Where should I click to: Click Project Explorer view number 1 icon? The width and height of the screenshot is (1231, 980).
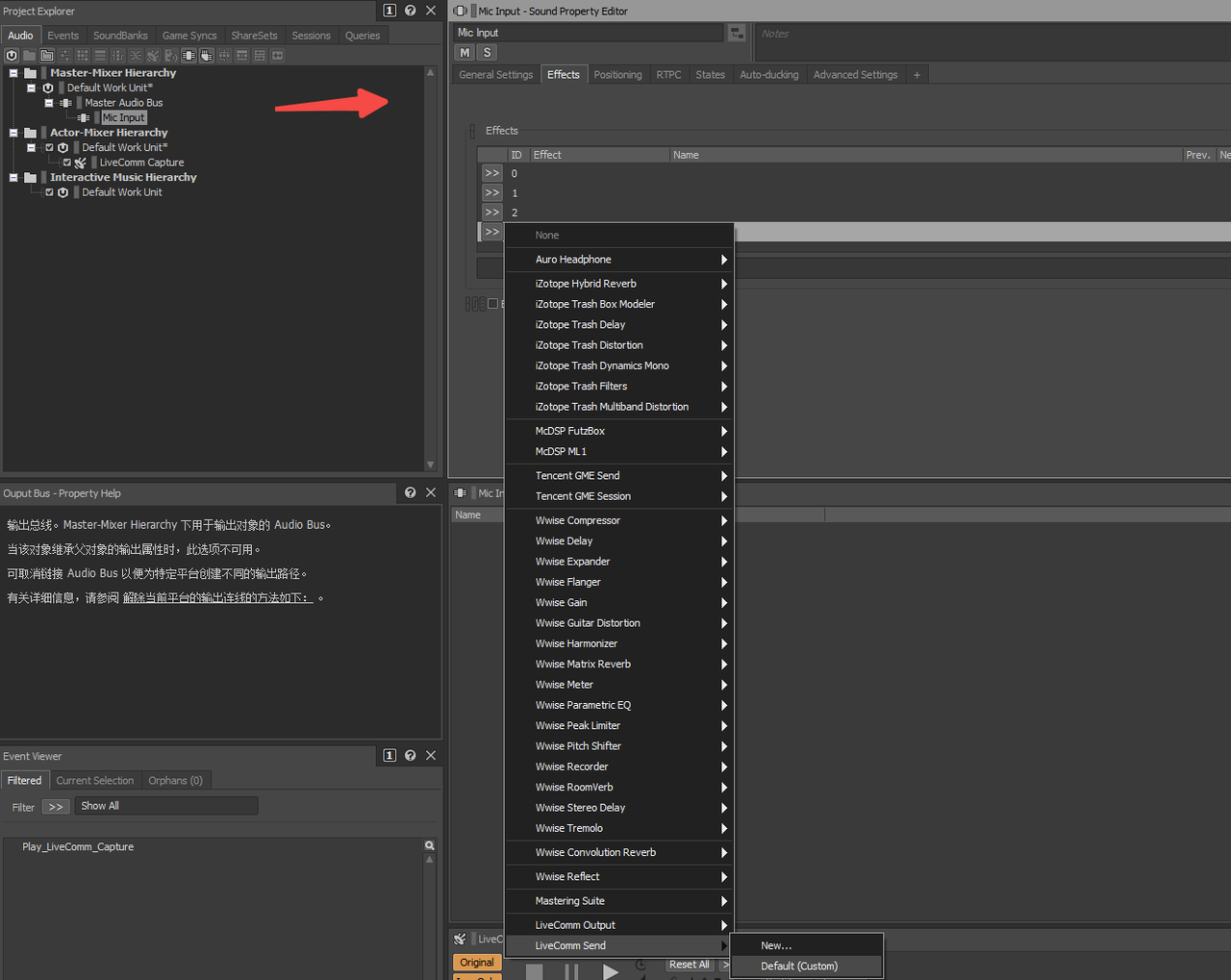pos(389,11)
